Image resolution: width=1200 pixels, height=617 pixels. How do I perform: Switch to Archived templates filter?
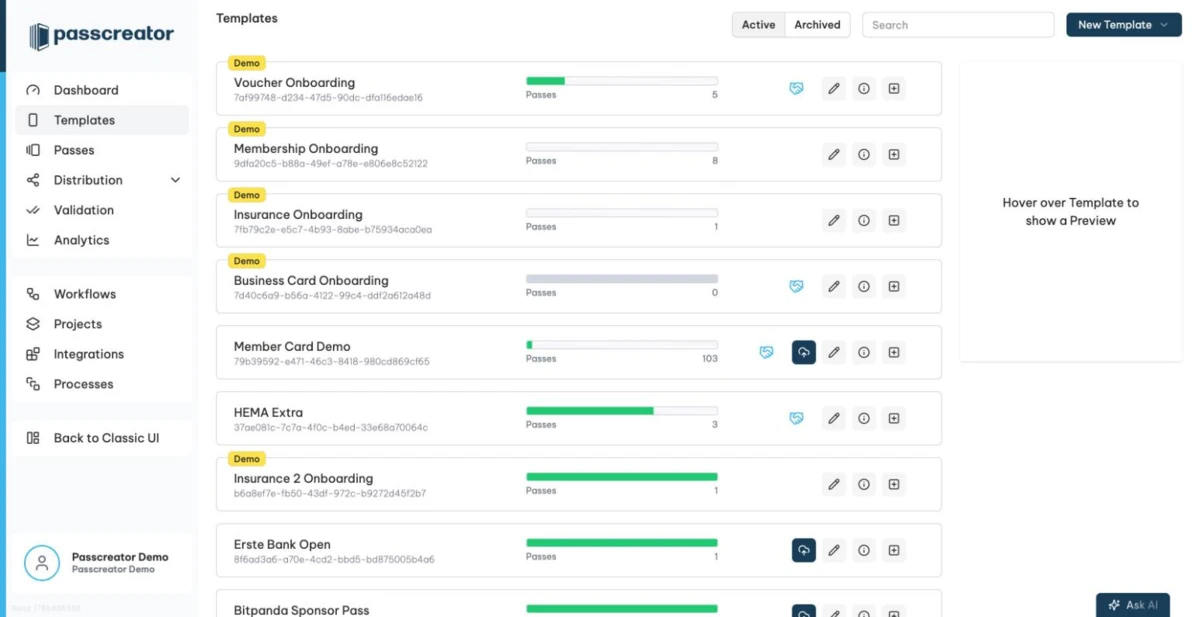click(817, 25)
